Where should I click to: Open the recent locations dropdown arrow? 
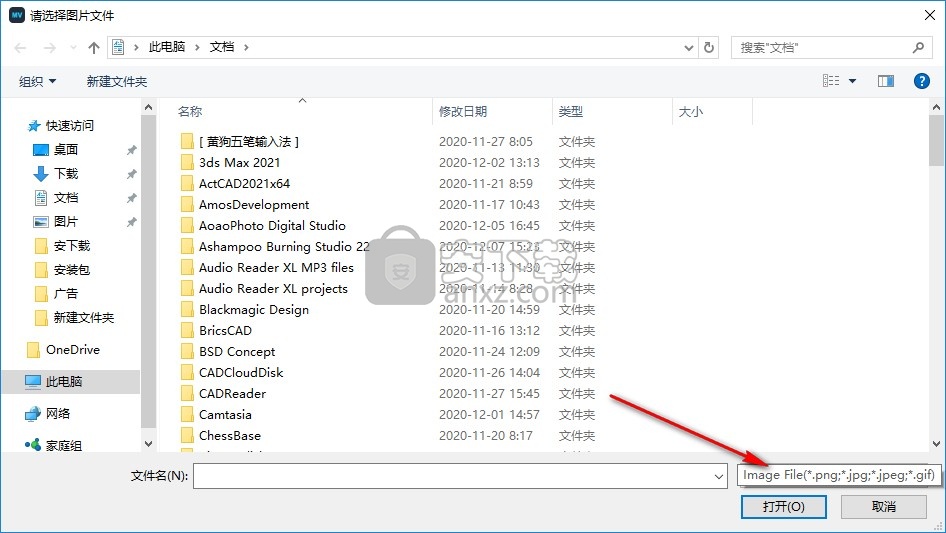pos(73,48)
